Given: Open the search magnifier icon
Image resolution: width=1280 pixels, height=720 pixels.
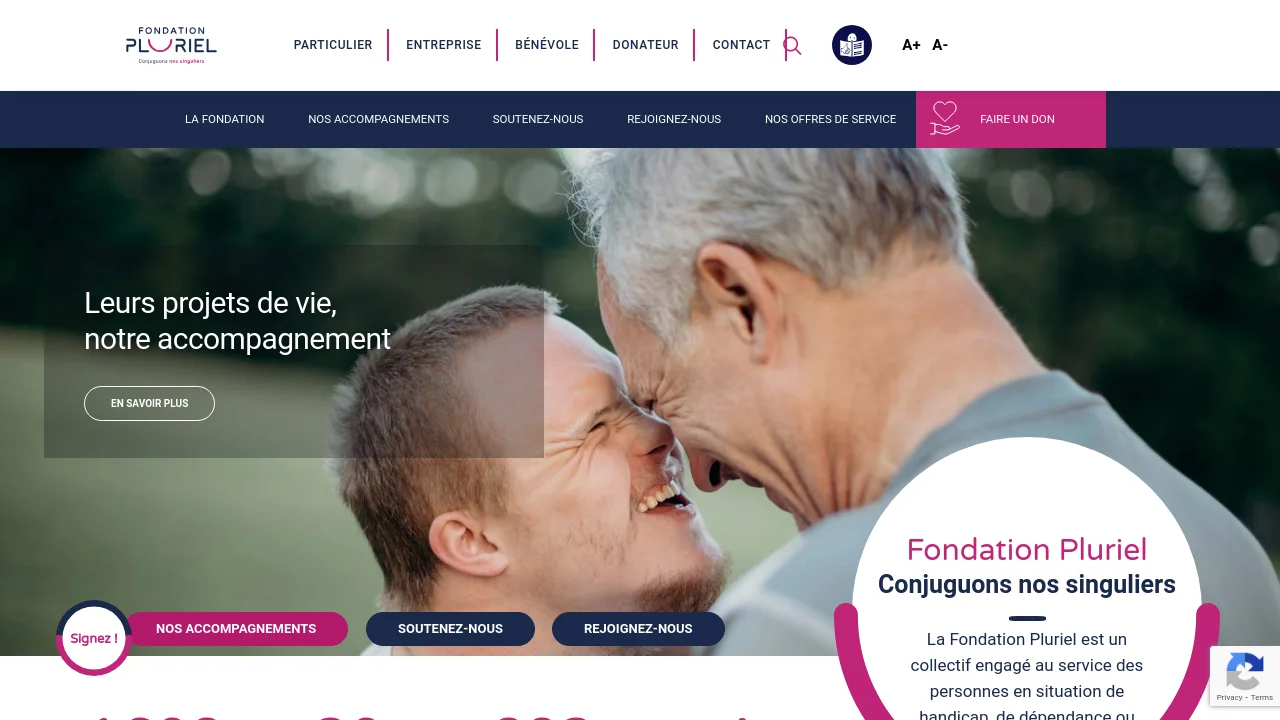Looking at the screenshot, I should (x=792, y=45).
